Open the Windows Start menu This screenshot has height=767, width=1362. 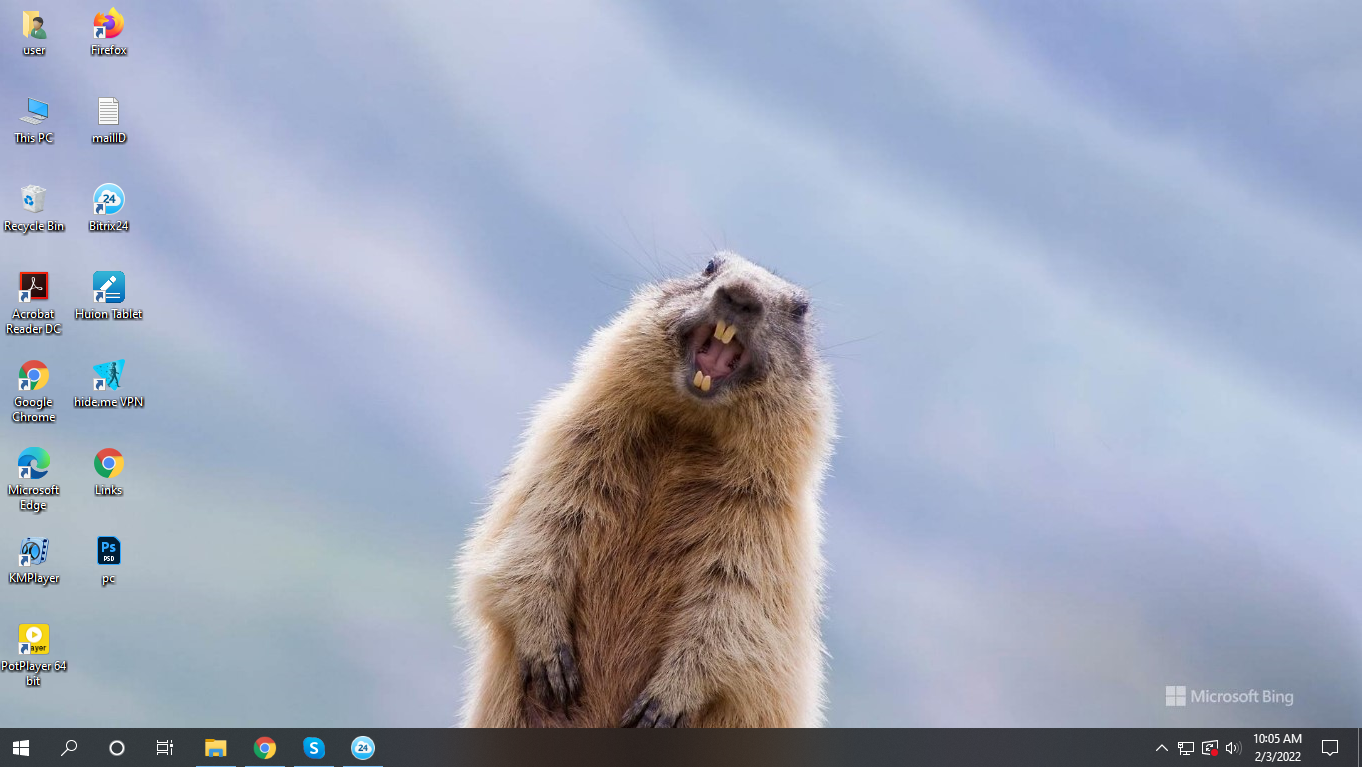20,748
